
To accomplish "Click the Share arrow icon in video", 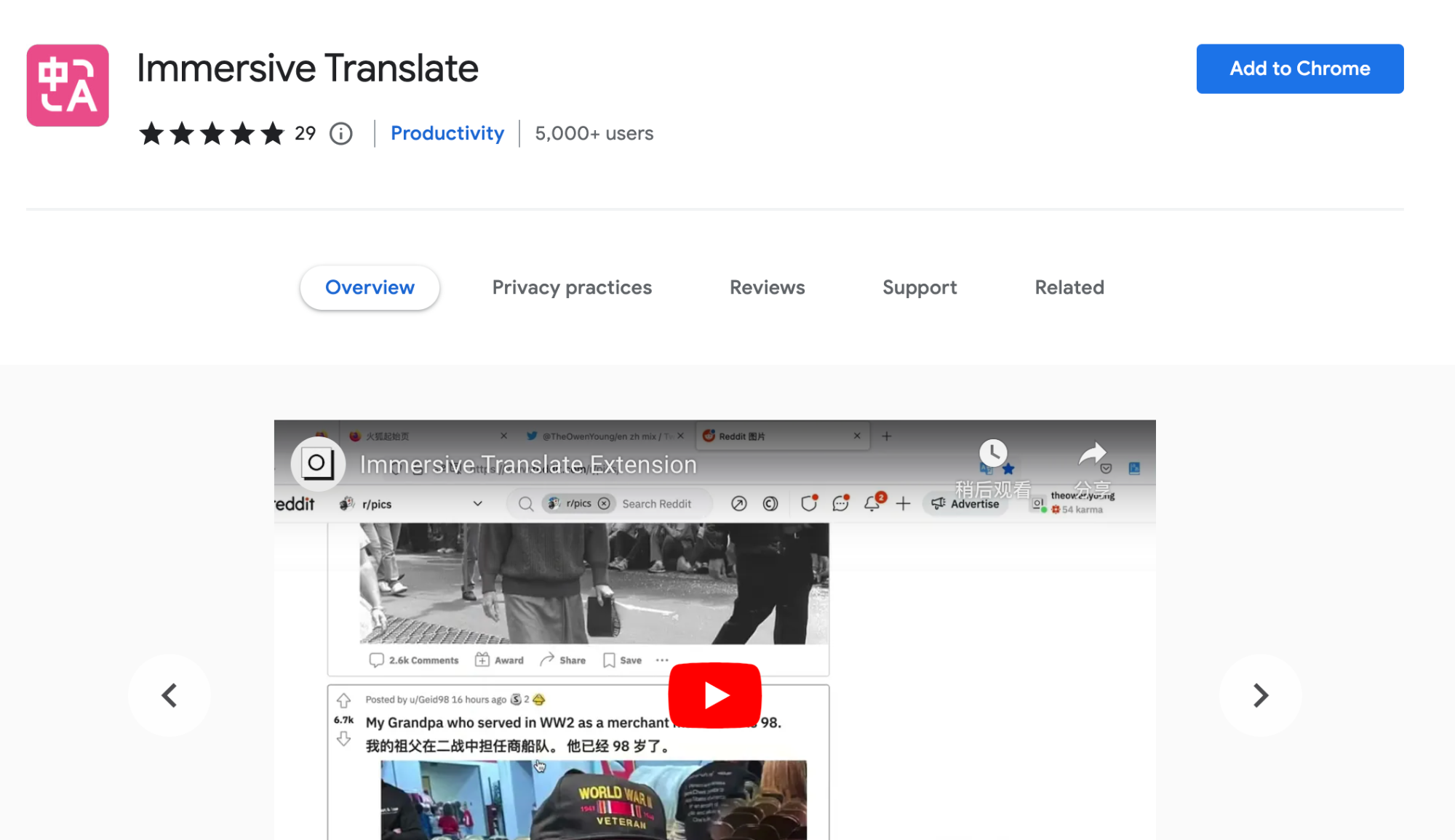I will (x=1091, y=454).
